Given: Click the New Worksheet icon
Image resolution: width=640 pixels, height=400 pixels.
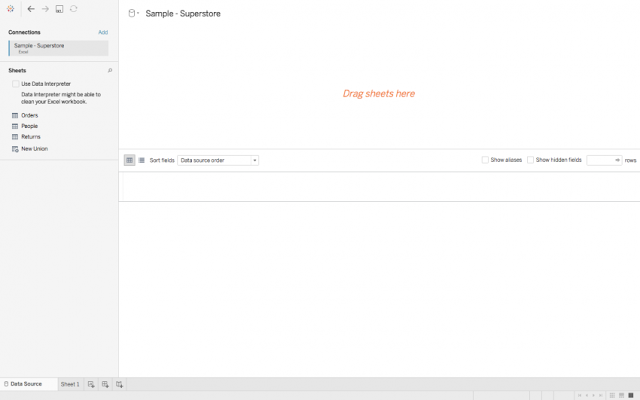Looking at the screenshot, I should pos(91,384).
